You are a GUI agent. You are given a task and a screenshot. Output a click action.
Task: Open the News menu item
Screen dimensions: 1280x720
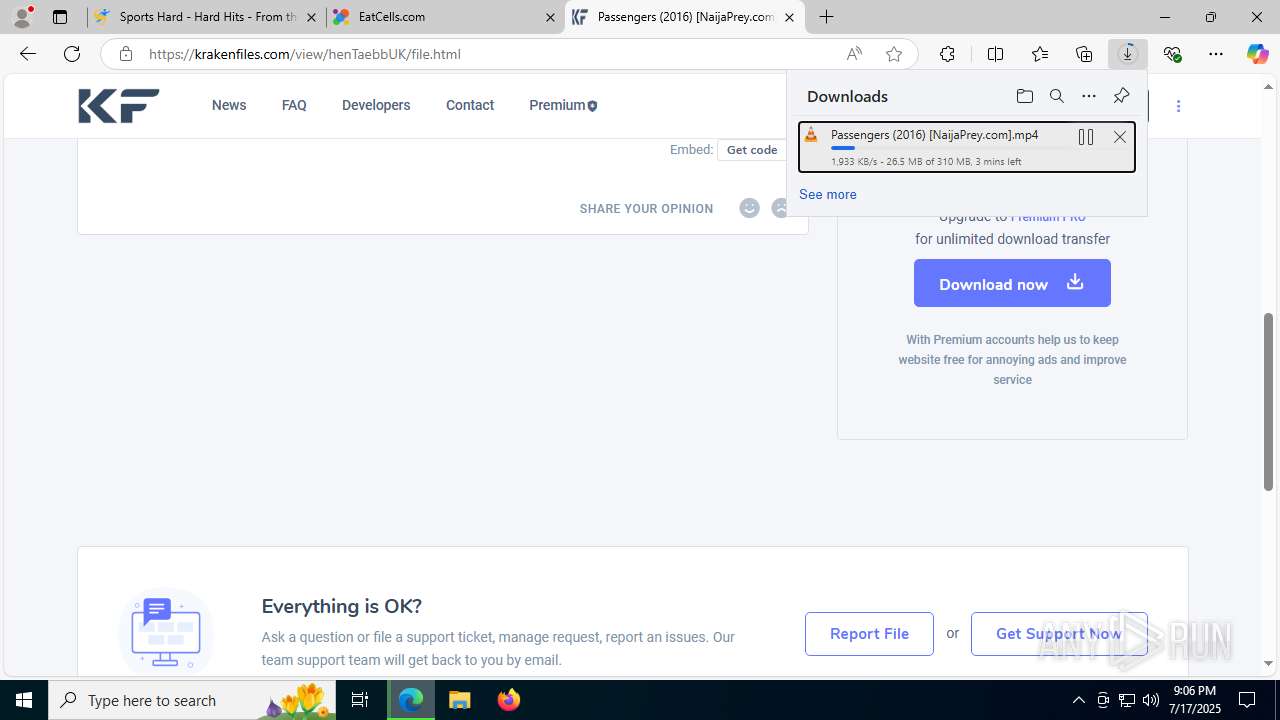click(229, 105)
